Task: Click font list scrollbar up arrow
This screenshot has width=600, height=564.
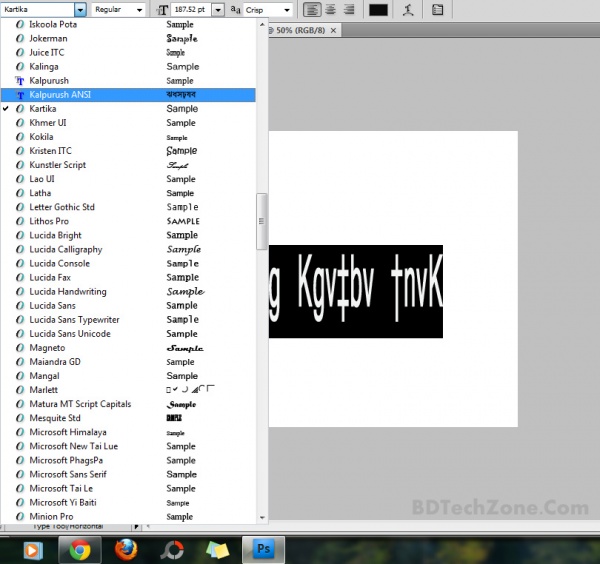Action: [x=262, y=24]
